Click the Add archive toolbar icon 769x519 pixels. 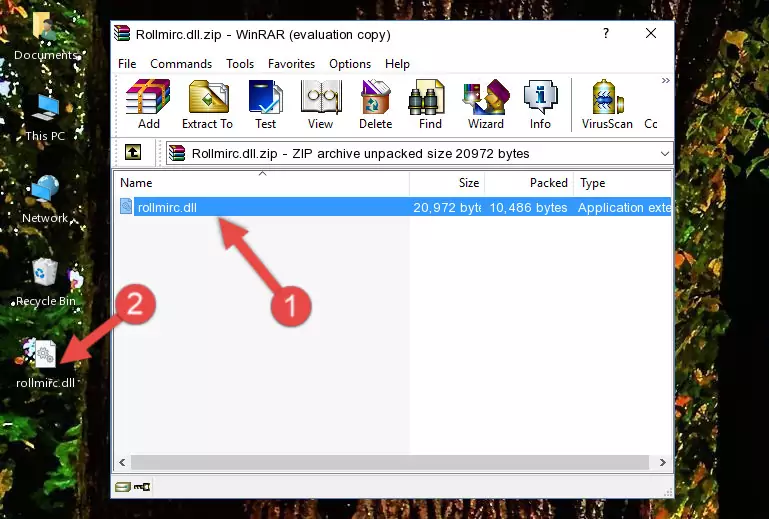148,104
